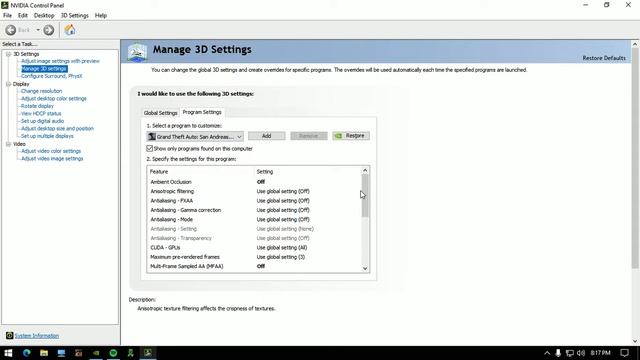
Task: Switch to the Global Settings tab
Action: click(x=160, y=113)
